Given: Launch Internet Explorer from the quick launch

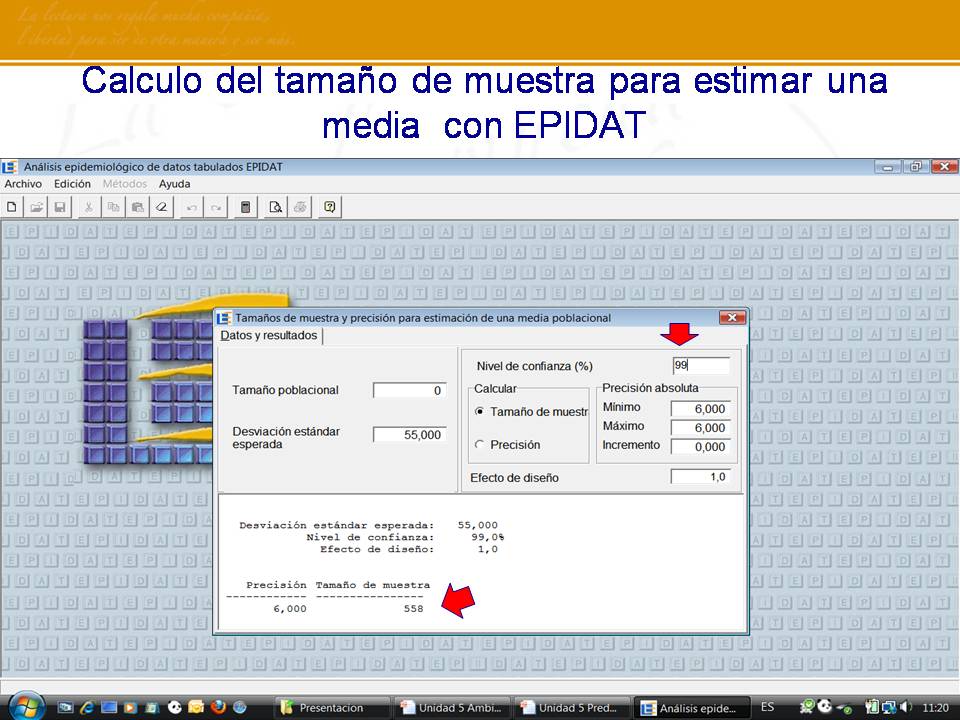Looking at the screenshot, I should coord(88,707).
